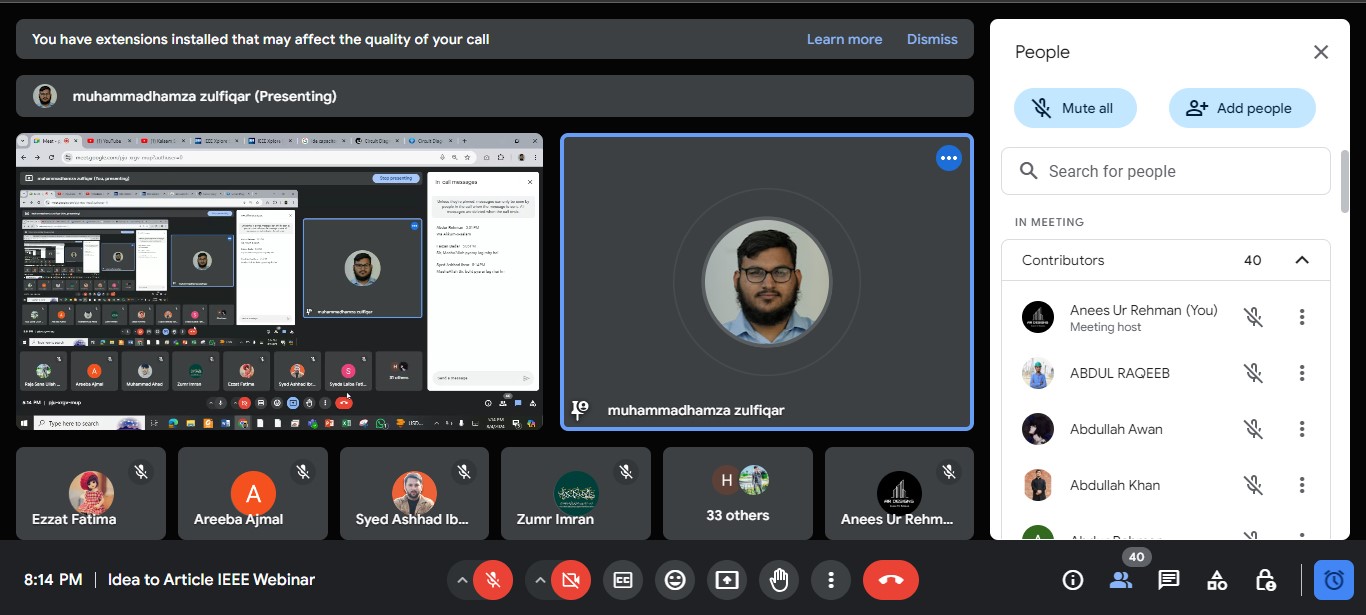Image resolution: width=1366 pixels, height=615 pixels.
Task: Open more options three-dot menu in toolbar
Action: (831, 580)
